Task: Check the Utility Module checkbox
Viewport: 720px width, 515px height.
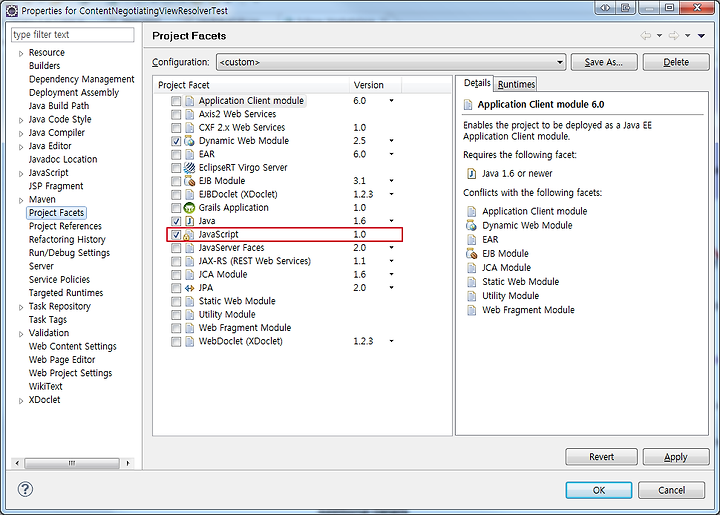Action: click(x=176, y=315)
